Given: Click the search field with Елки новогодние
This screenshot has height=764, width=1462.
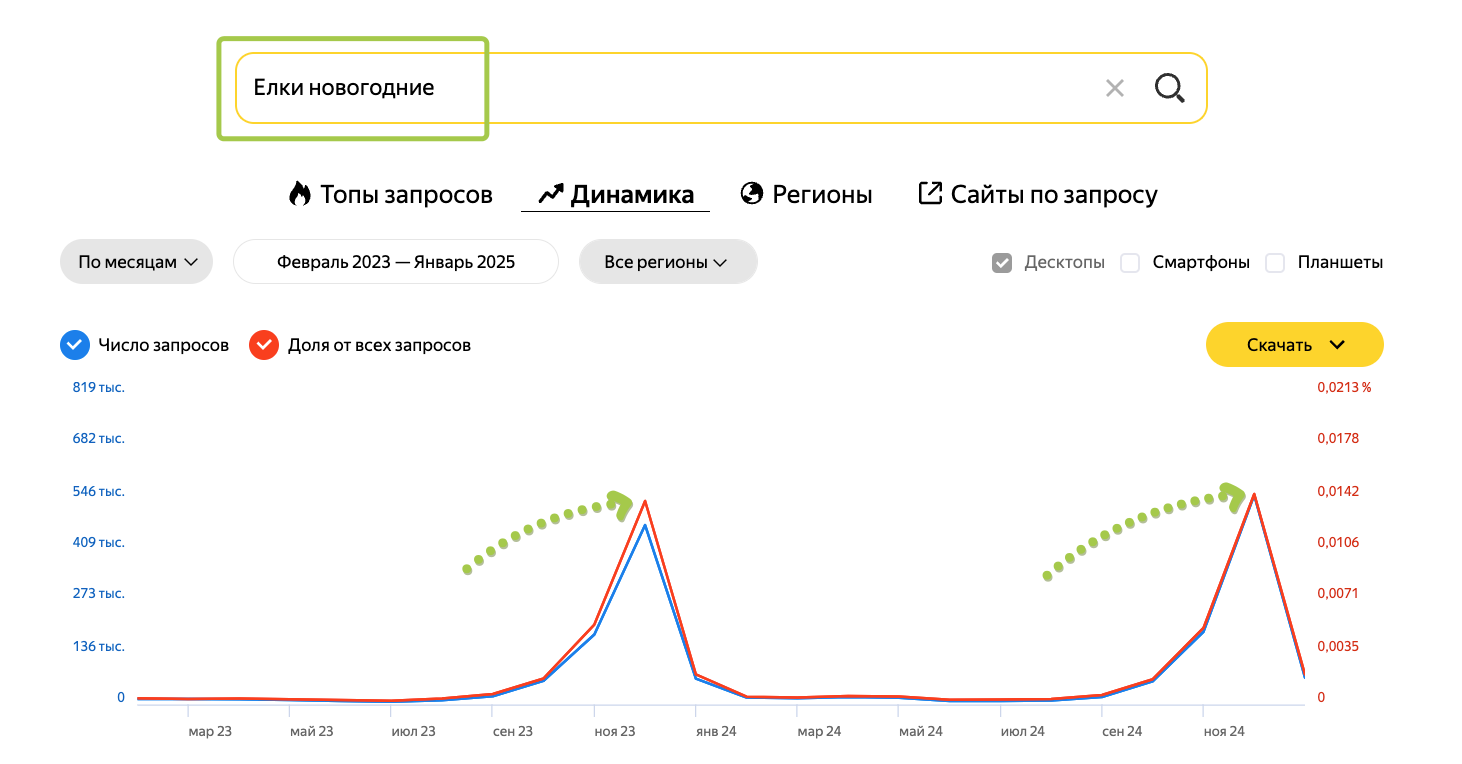Looking at the screenshot, I should coord(660,88).
